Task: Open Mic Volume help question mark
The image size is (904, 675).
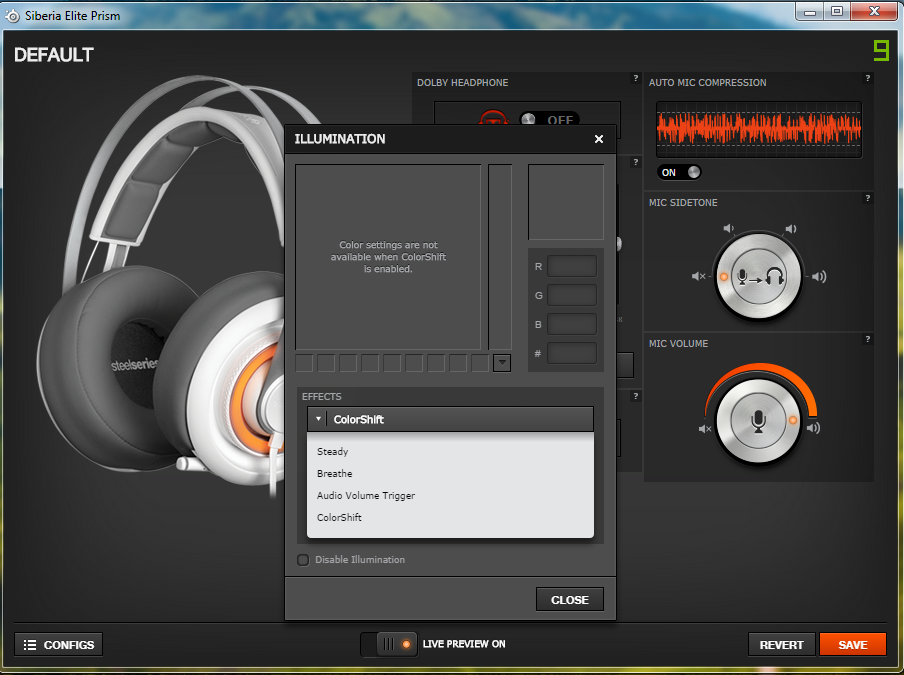Action: pos(867,340)
